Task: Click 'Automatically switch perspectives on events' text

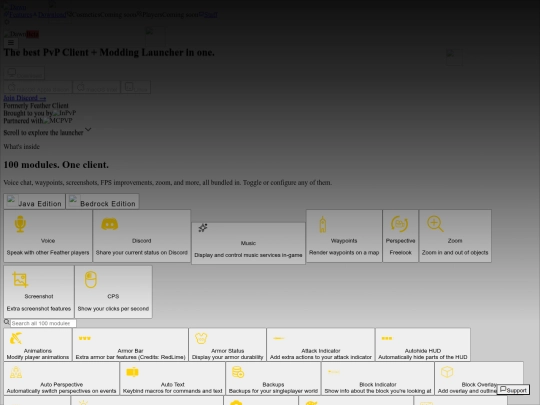Action: [x=61, y=391]
